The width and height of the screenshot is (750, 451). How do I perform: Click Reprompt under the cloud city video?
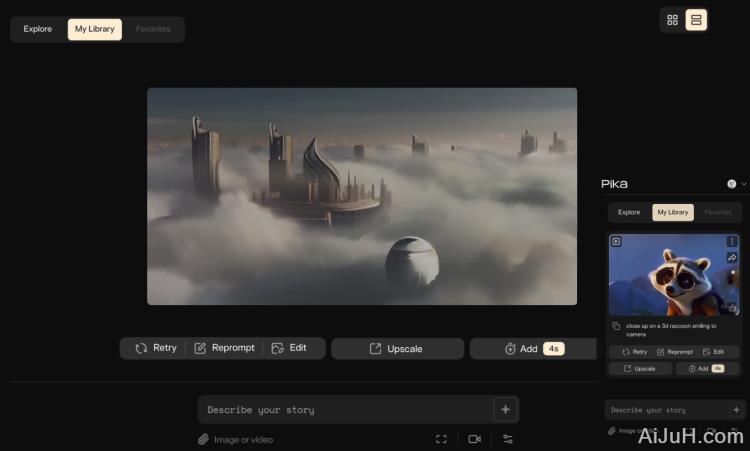225,348
